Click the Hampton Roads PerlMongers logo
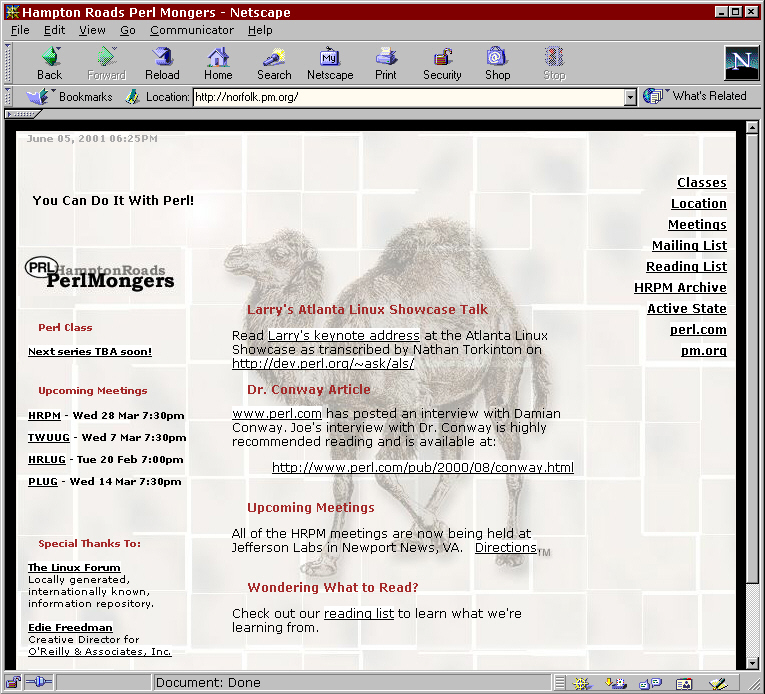Viewport: 765px width, 694px height. click(x=100, y=274)
